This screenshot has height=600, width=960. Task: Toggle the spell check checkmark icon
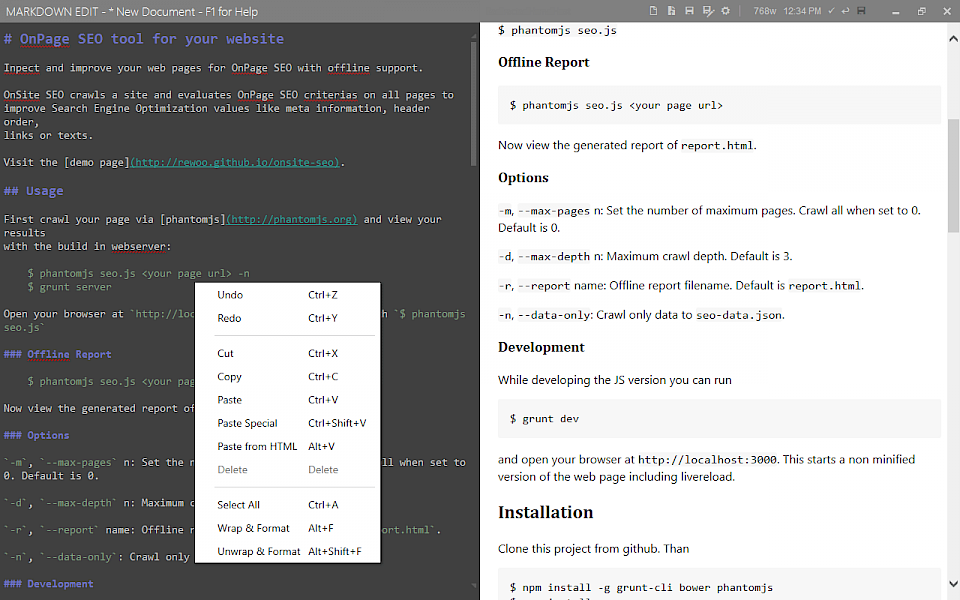tap(831, 11)
